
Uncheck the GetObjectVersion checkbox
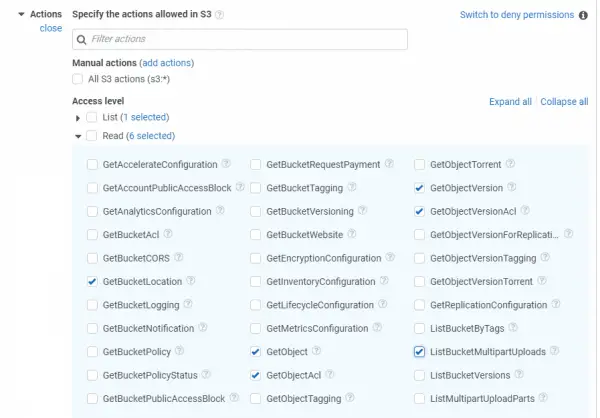coord(419,188)
